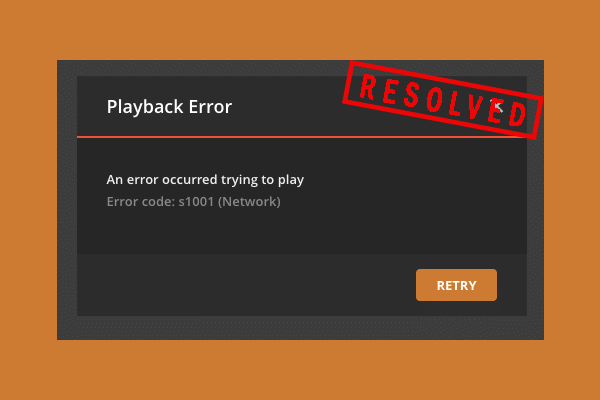Click the orange divider line under title

coord(302,137)
